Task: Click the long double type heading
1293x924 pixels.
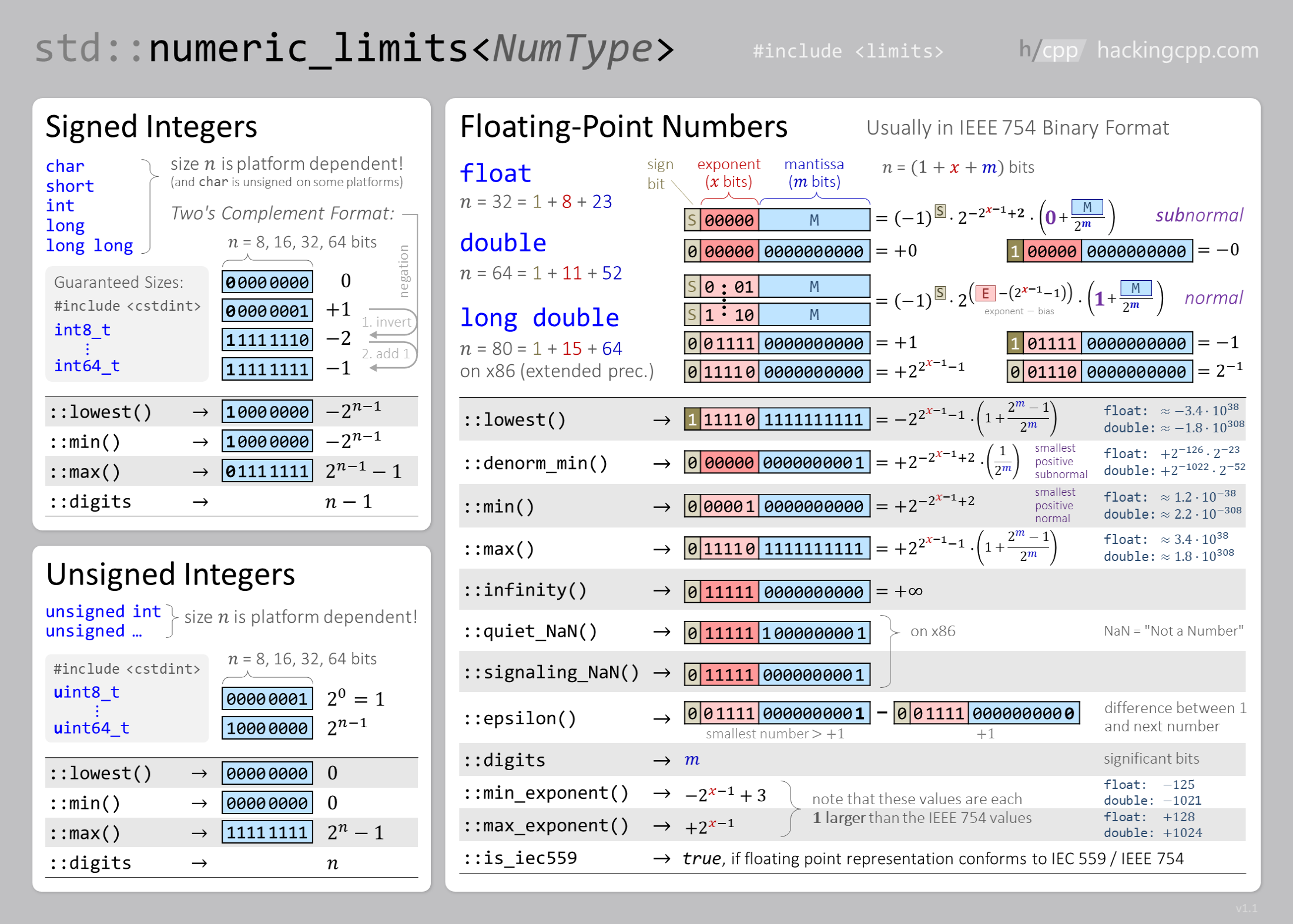Action: click(x=539, y=318)
